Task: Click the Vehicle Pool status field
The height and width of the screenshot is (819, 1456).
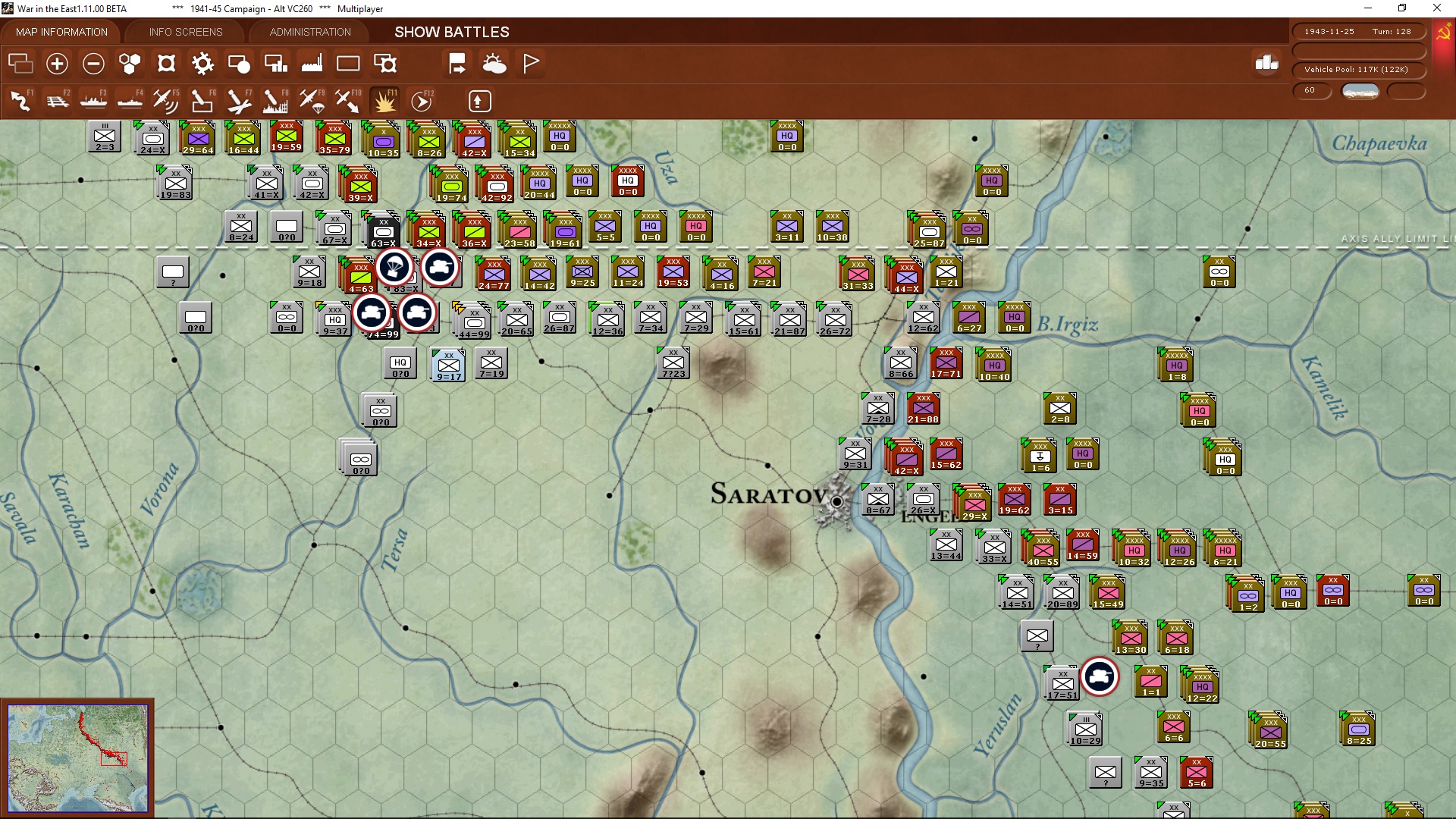Action: [1357, 70]
